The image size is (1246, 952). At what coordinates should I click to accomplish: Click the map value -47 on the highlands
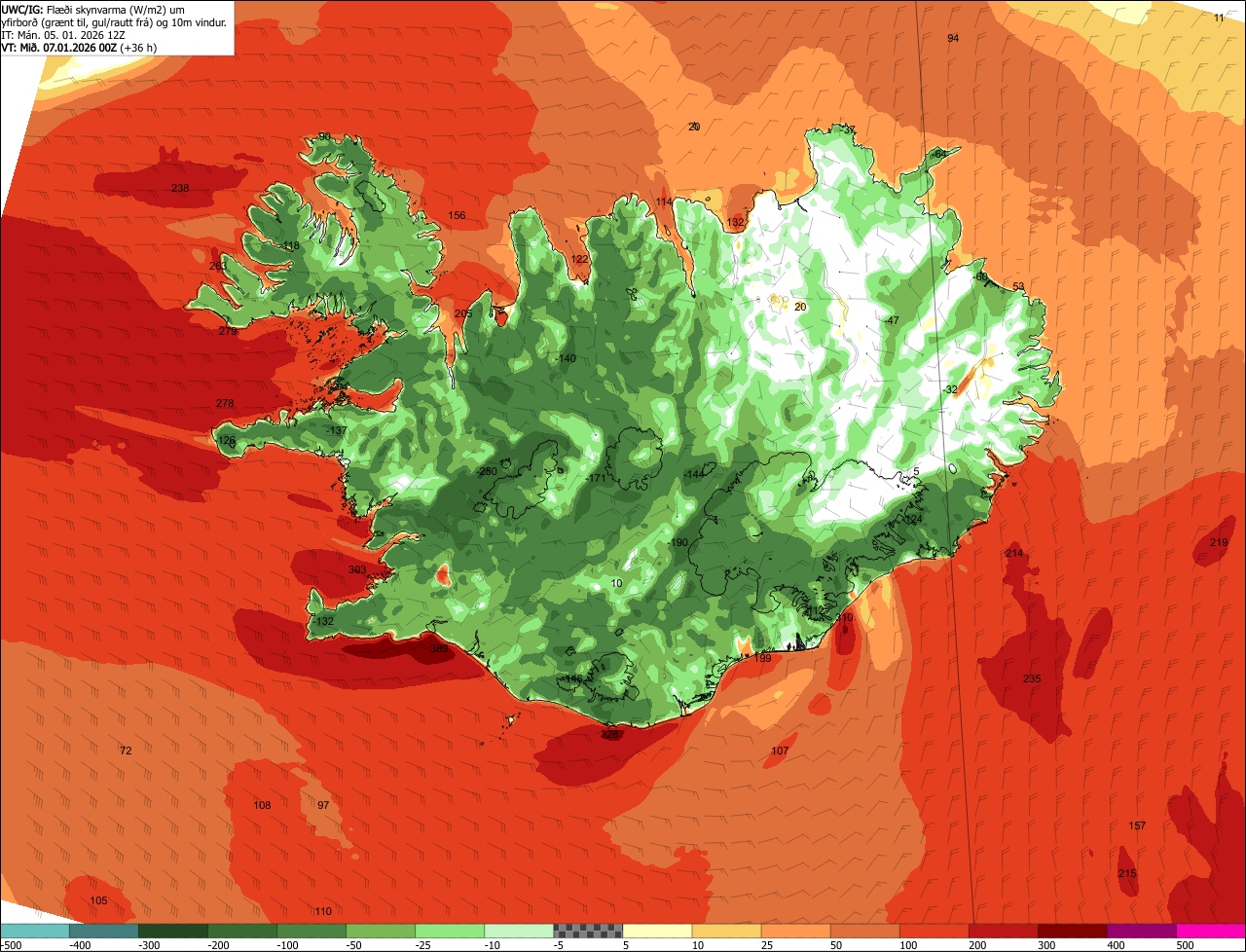click(892, 321)
